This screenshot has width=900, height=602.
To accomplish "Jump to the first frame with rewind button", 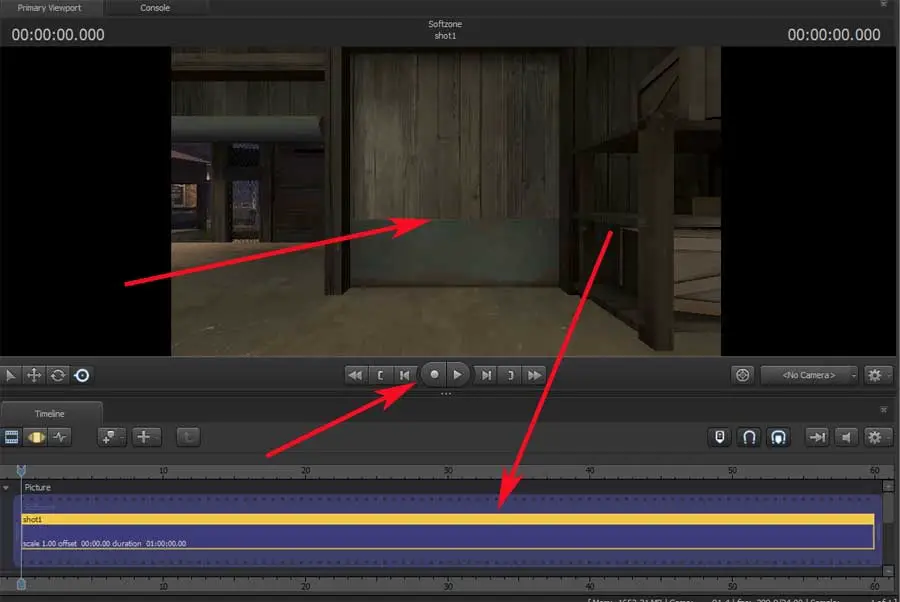I will [x=355, y=375].
